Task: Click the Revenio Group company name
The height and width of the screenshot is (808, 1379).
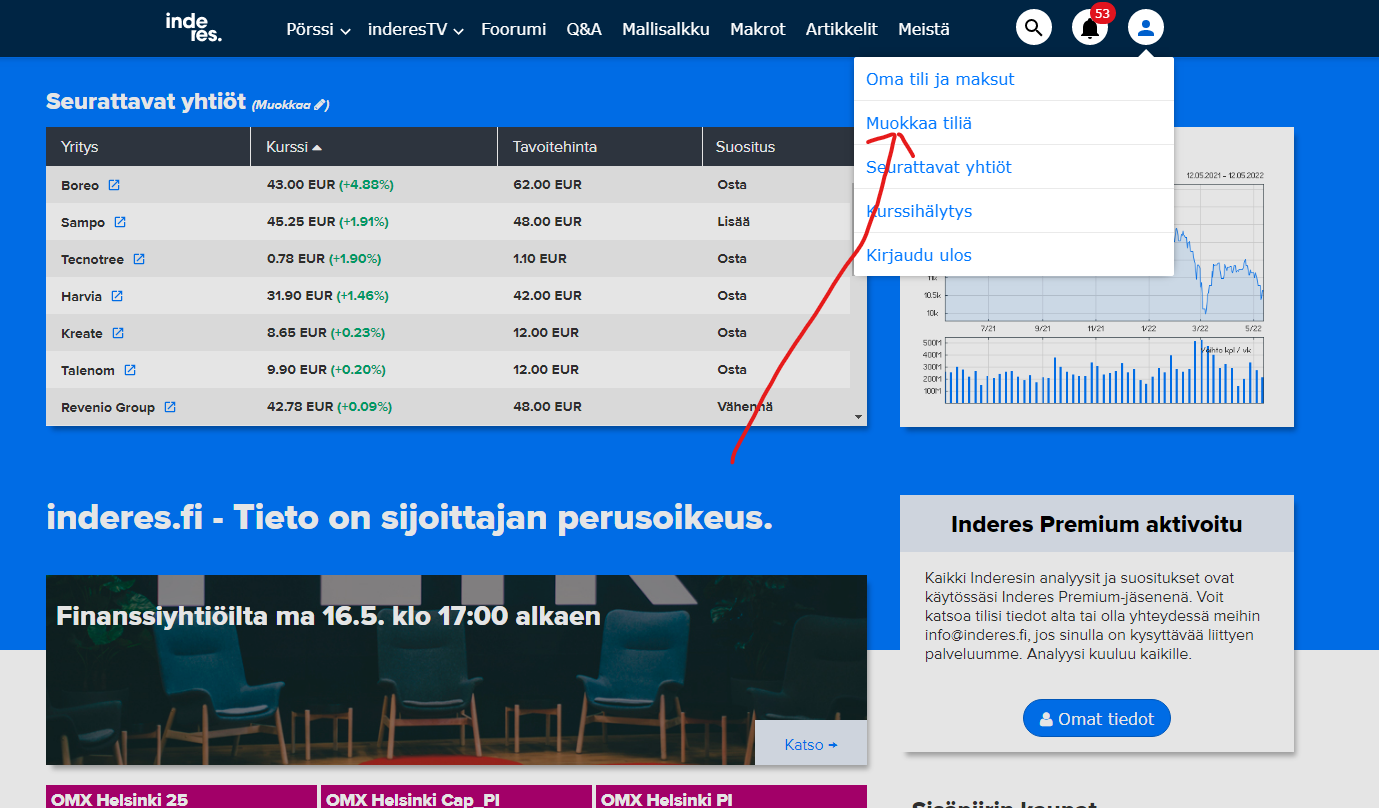Action: pos(108,407)
